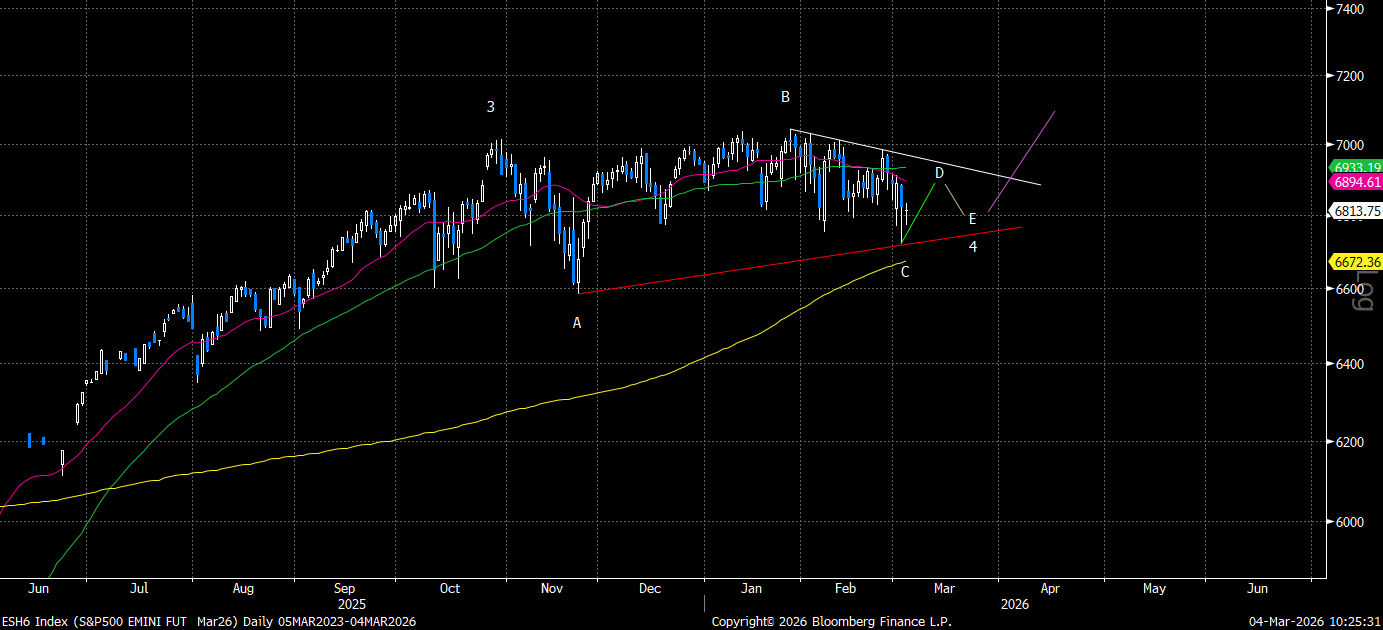Screen dimensions: 1383x630
Task: Select the wave D annotation label
Action: [939, 173]
